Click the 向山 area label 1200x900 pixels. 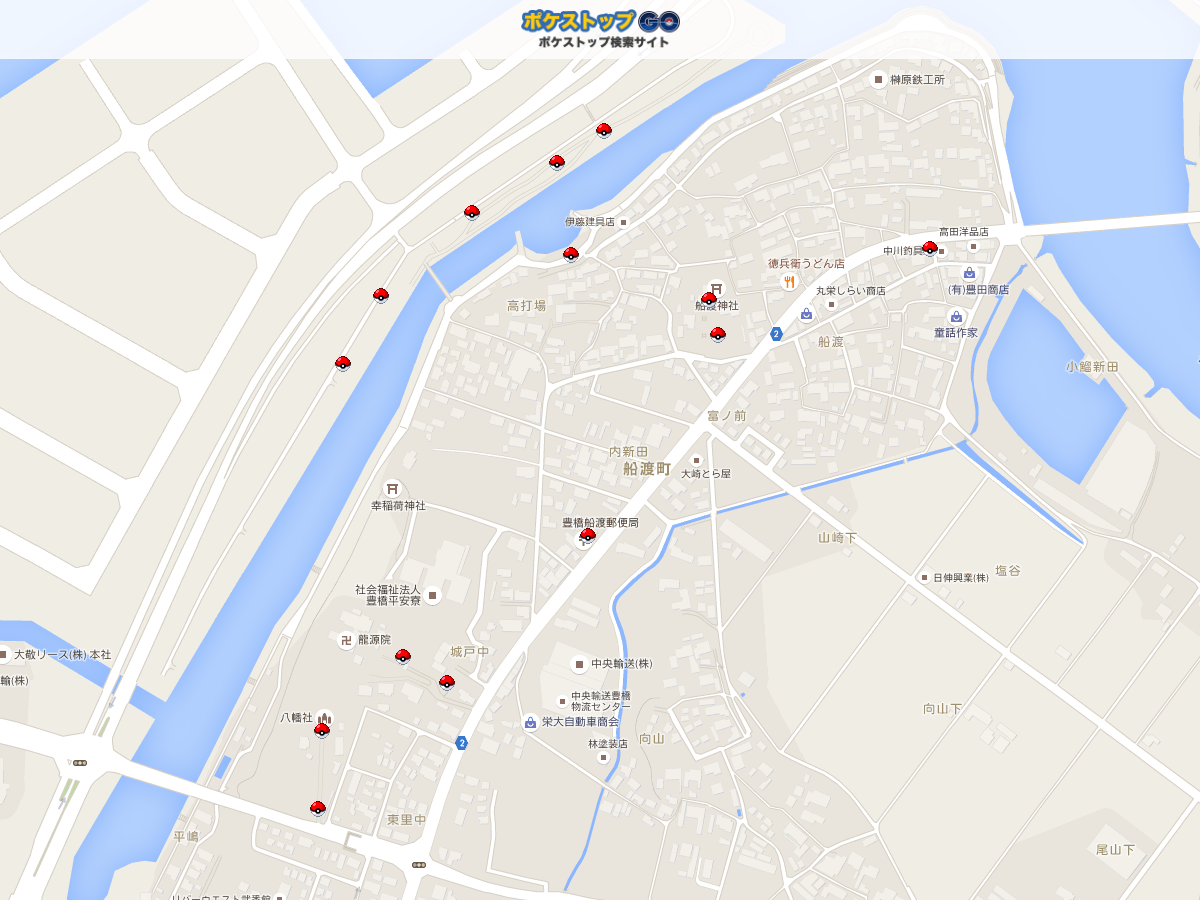pyautogui.click(x=651, y=739)
